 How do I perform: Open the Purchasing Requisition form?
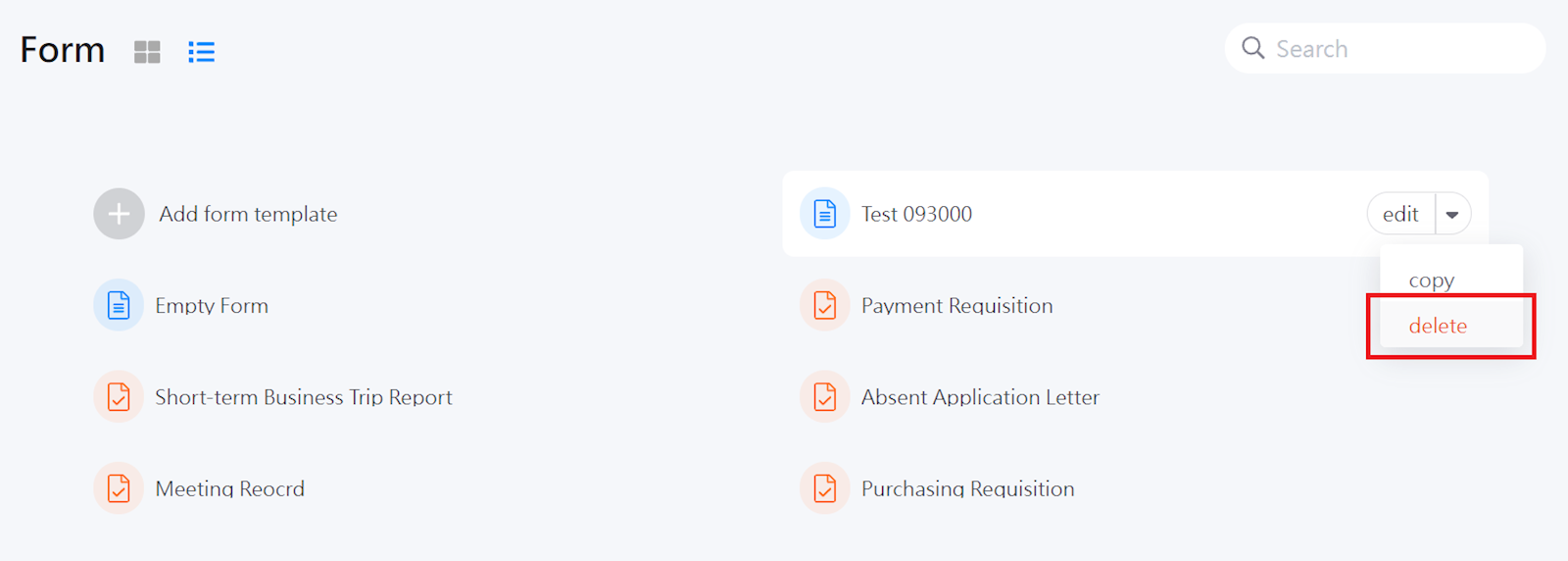967,488
